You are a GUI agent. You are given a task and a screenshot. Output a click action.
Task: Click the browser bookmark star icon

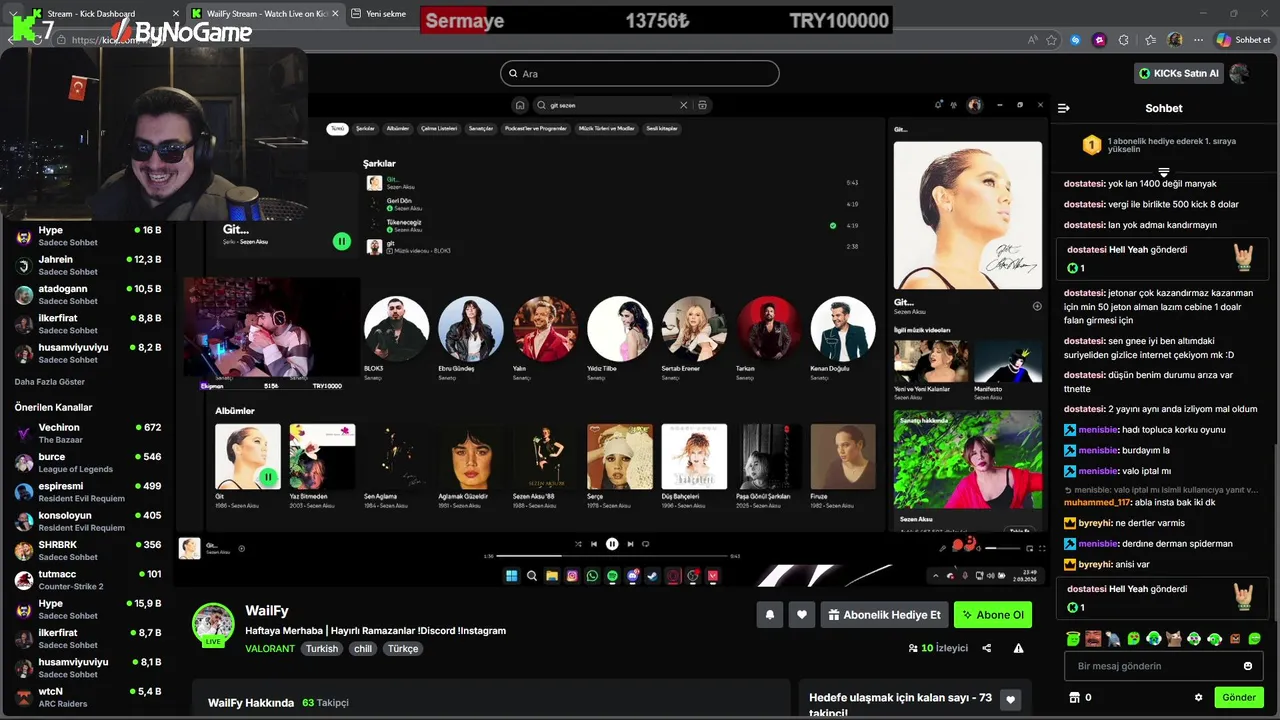pos(1051,40)
